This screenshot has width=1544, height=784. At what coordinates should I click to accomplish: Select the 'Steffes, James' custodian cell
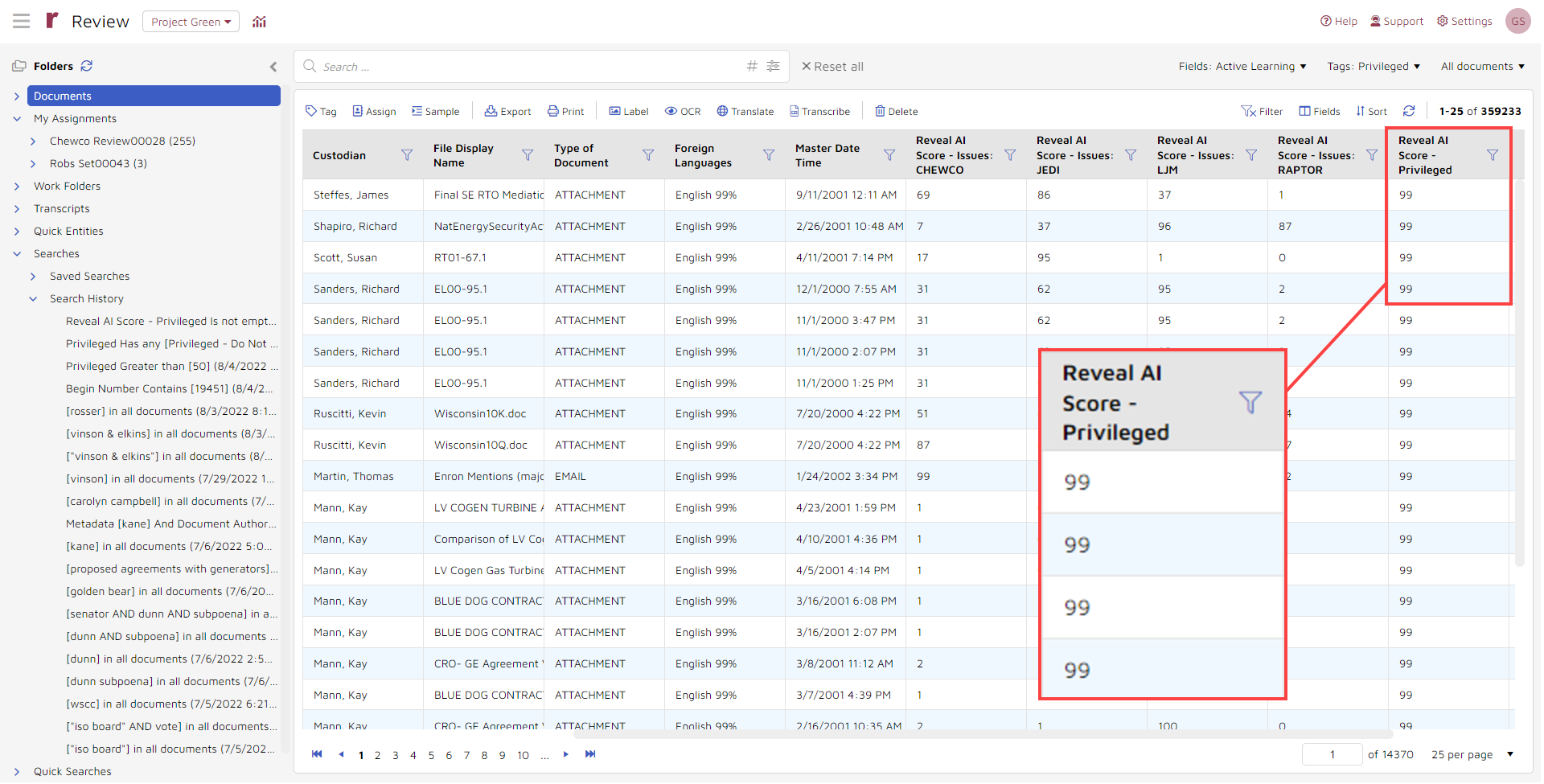363,195
